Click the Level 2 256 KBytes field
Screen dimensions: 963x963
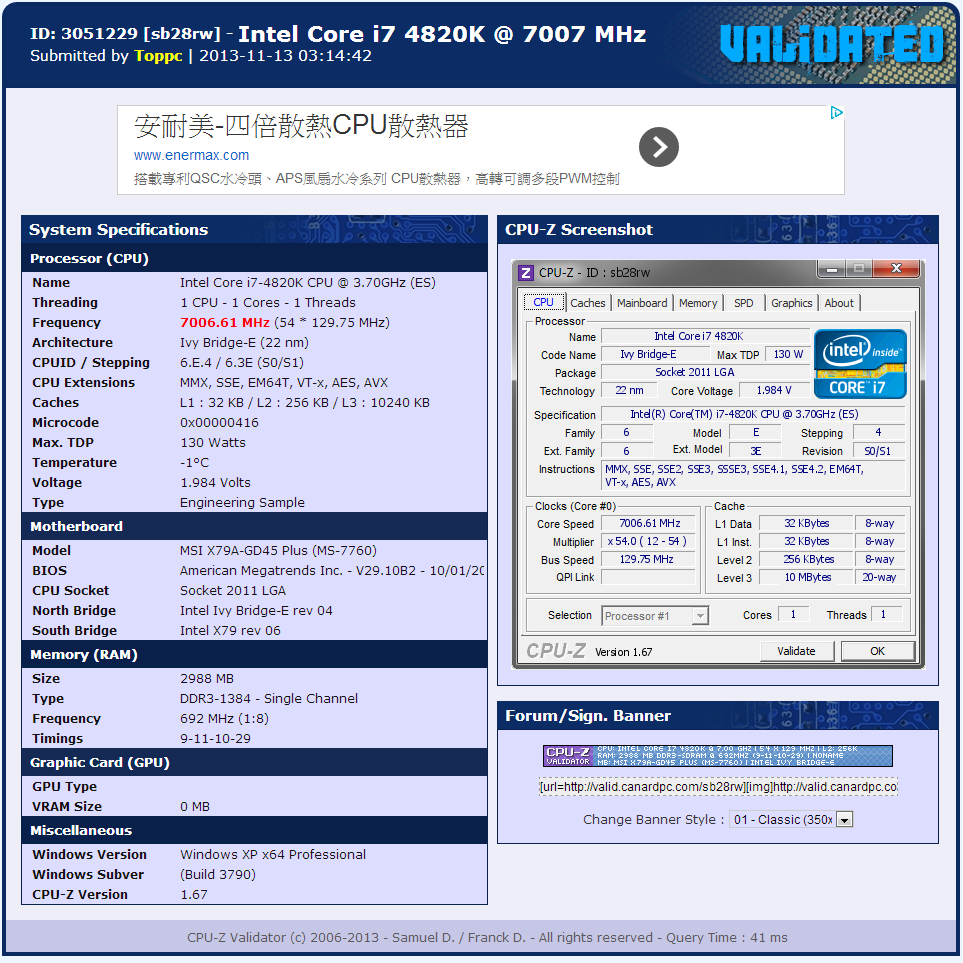tap(807, 559)
